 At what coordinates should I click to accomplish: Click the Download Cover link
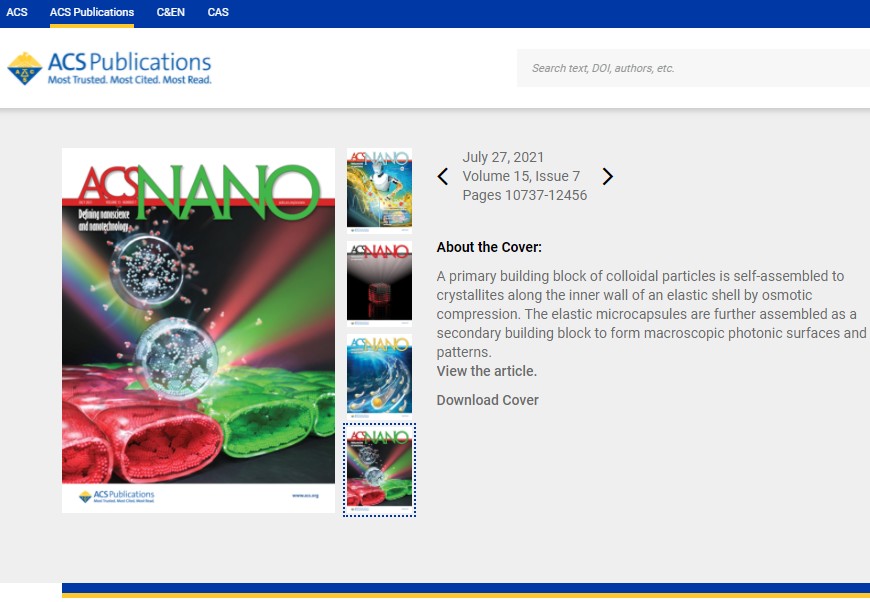pos(487,400)
